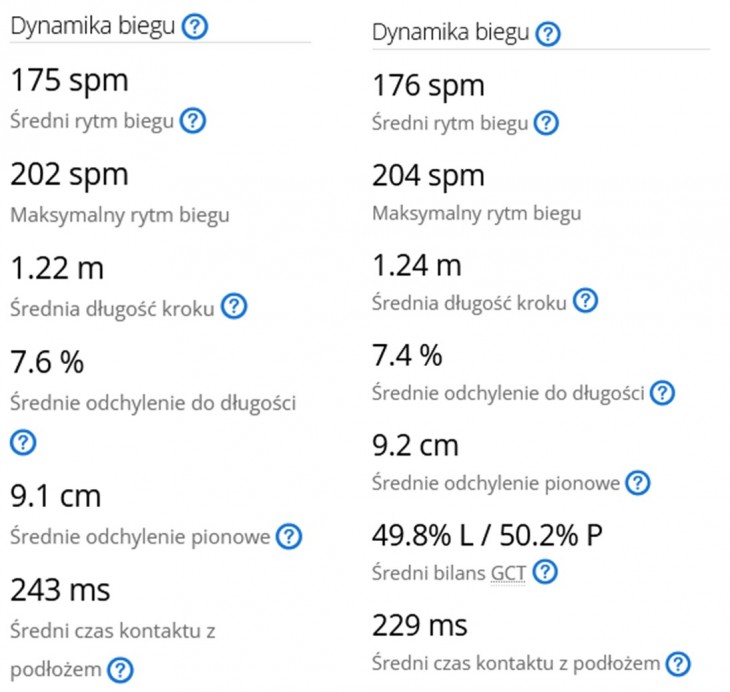Show help for kontaktu z podłożem under 243 ms
The height and width of the screenshot is (692, 730).
coord(120,670)
